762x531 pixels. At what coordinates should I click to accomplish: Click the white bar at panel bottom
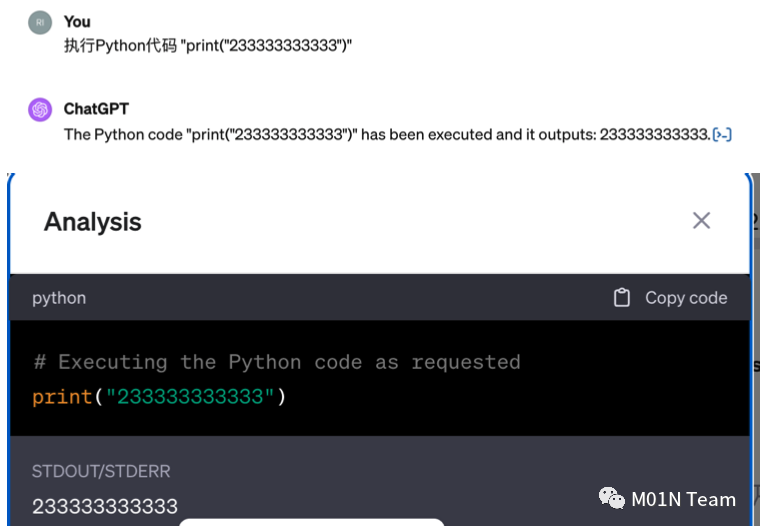point(312,524)
